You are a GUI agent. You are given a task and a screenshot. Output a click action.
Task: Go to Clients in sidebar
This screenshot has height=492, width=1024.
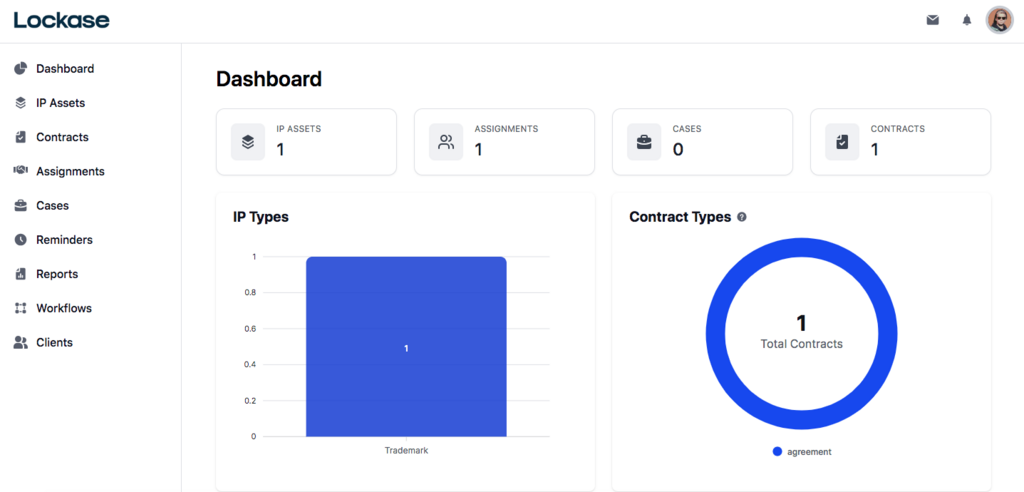pyautogui.click(x=54, y=342)
